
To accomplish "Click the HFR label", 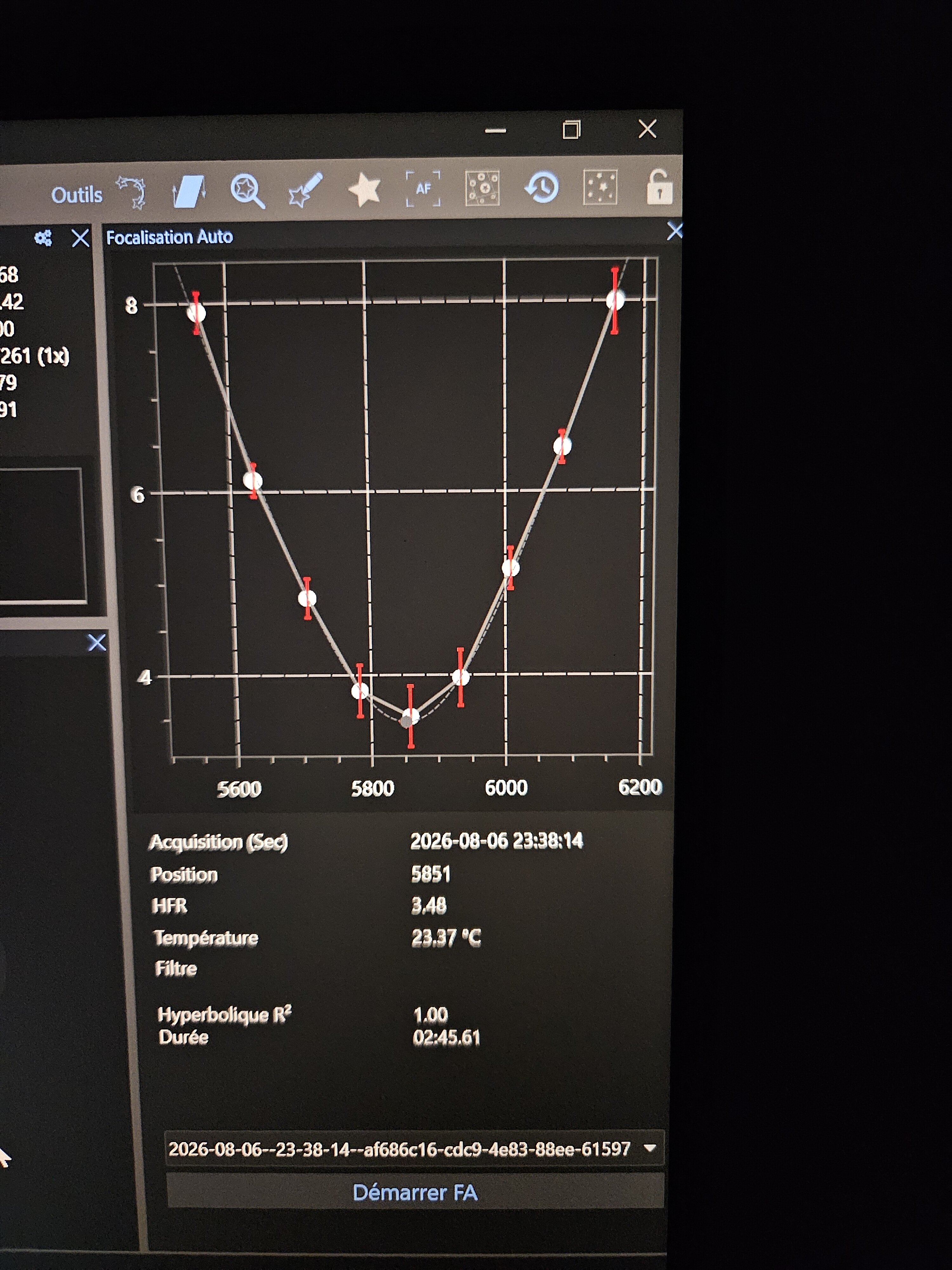I will (x=169, y=906).
